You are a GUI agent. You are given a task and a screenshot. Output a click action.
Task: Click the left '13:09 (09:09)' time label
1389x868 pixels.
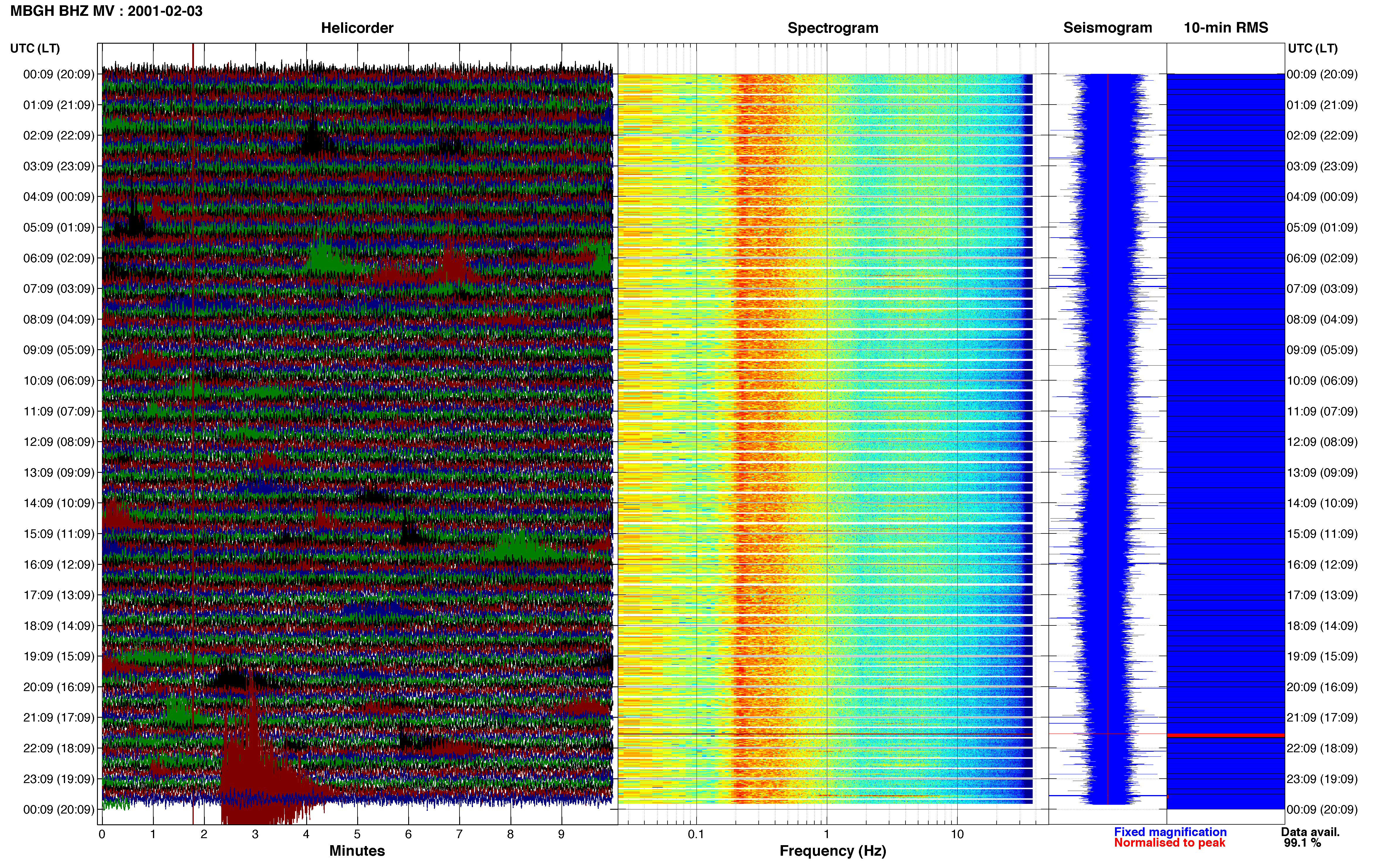[x=59, y=473]
